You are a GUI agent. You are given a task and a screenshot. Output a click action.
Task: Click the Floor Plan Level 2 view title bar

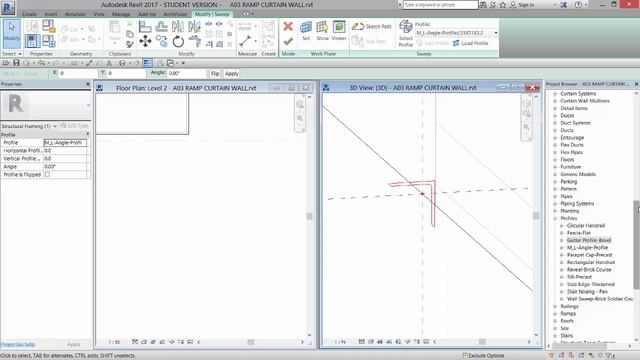186,88
